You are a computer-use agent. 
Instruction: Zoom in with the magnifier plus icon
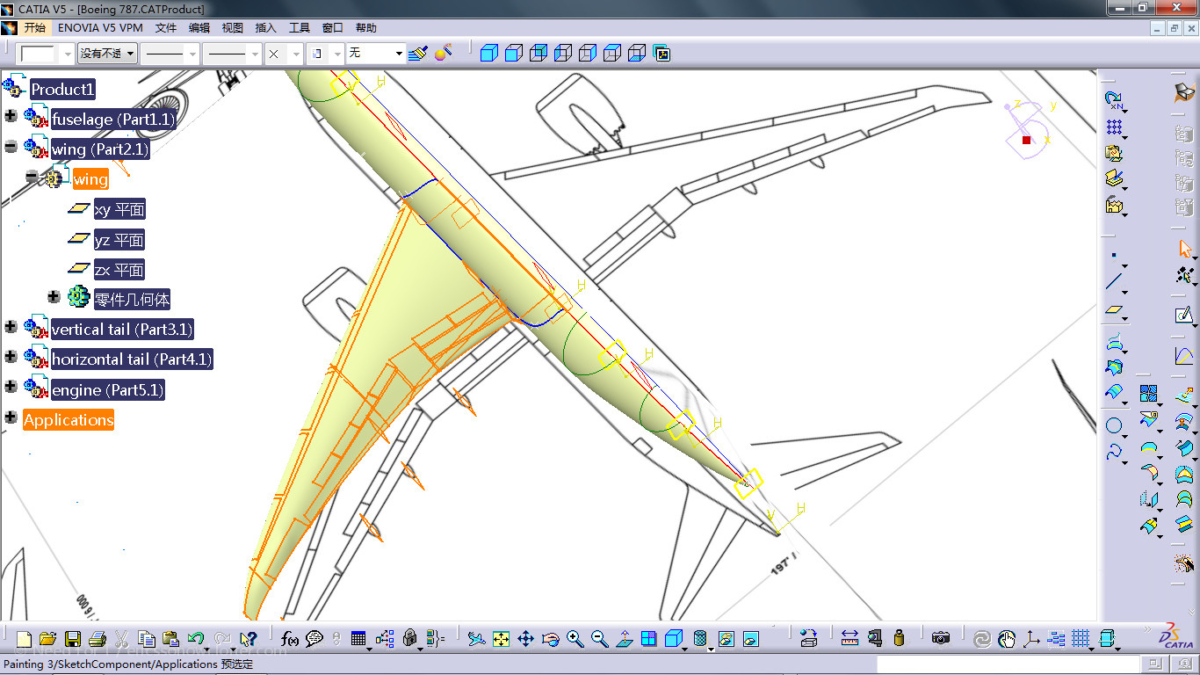pyautogui.click(x=575, y=638)
